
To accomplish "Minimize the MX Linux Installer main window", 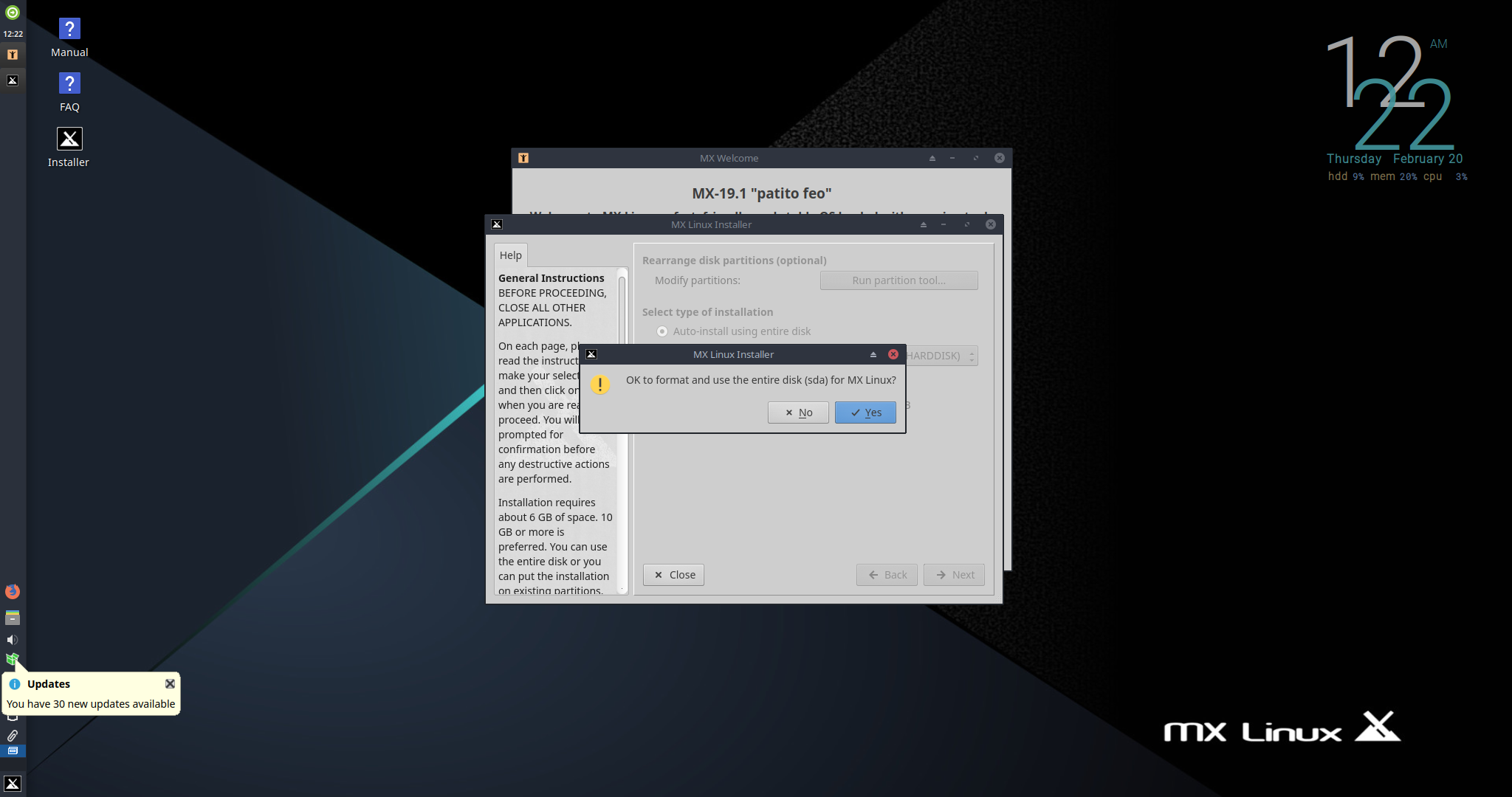I will [x=944, y=224].
